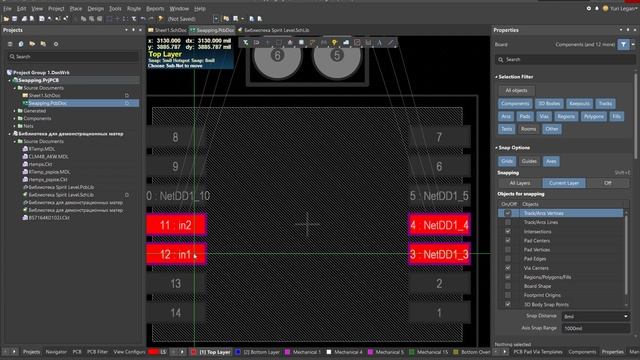Collapse Swapping.PrjPCB project tree node

click(10, 80)
